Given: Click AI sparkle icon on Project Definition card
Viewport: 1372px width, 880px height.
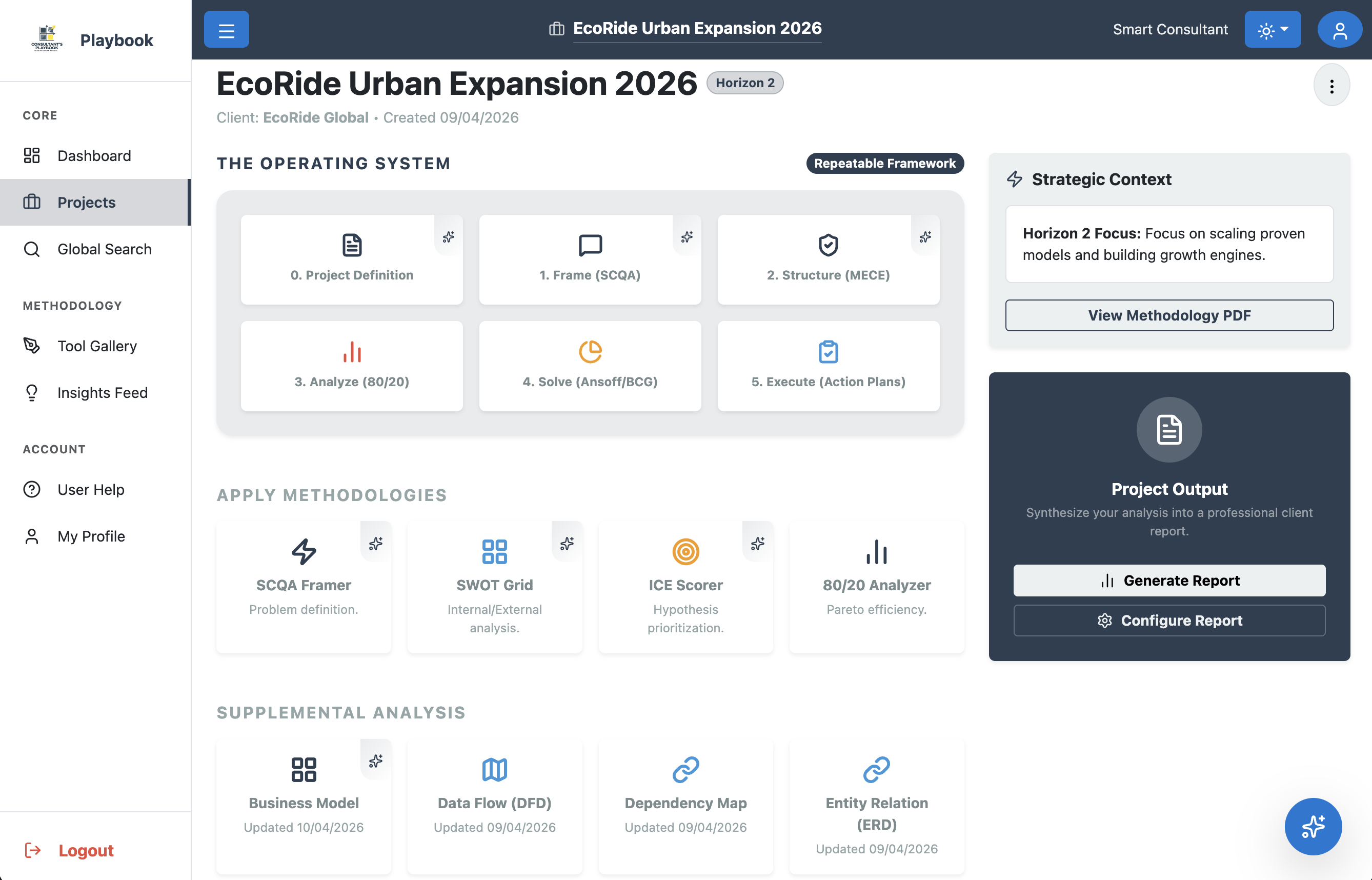Looking at the screenshot, I should 449,236.
